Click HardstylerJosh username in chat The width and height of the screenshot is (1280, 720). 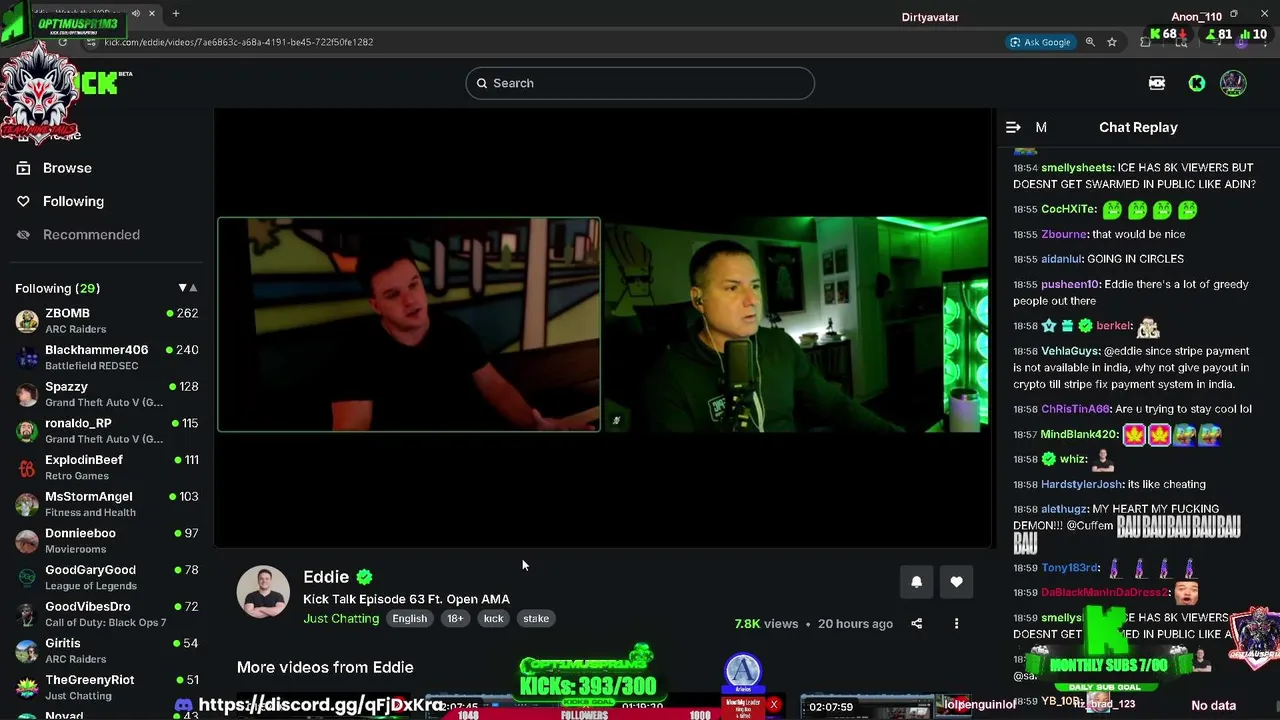pos(1082,484)
